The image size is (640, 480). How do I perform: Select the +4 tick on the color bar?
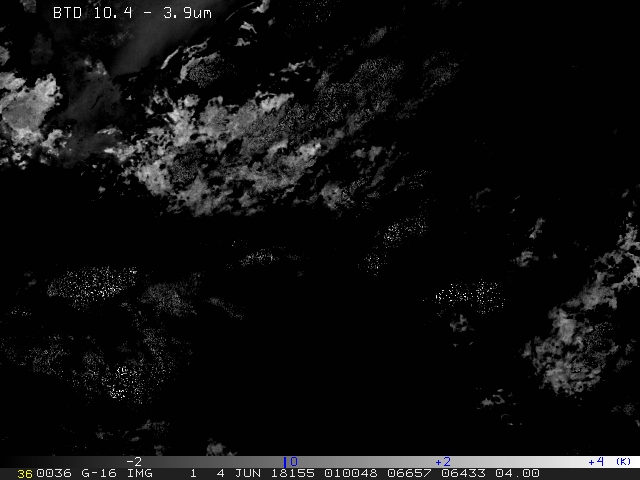596,462
